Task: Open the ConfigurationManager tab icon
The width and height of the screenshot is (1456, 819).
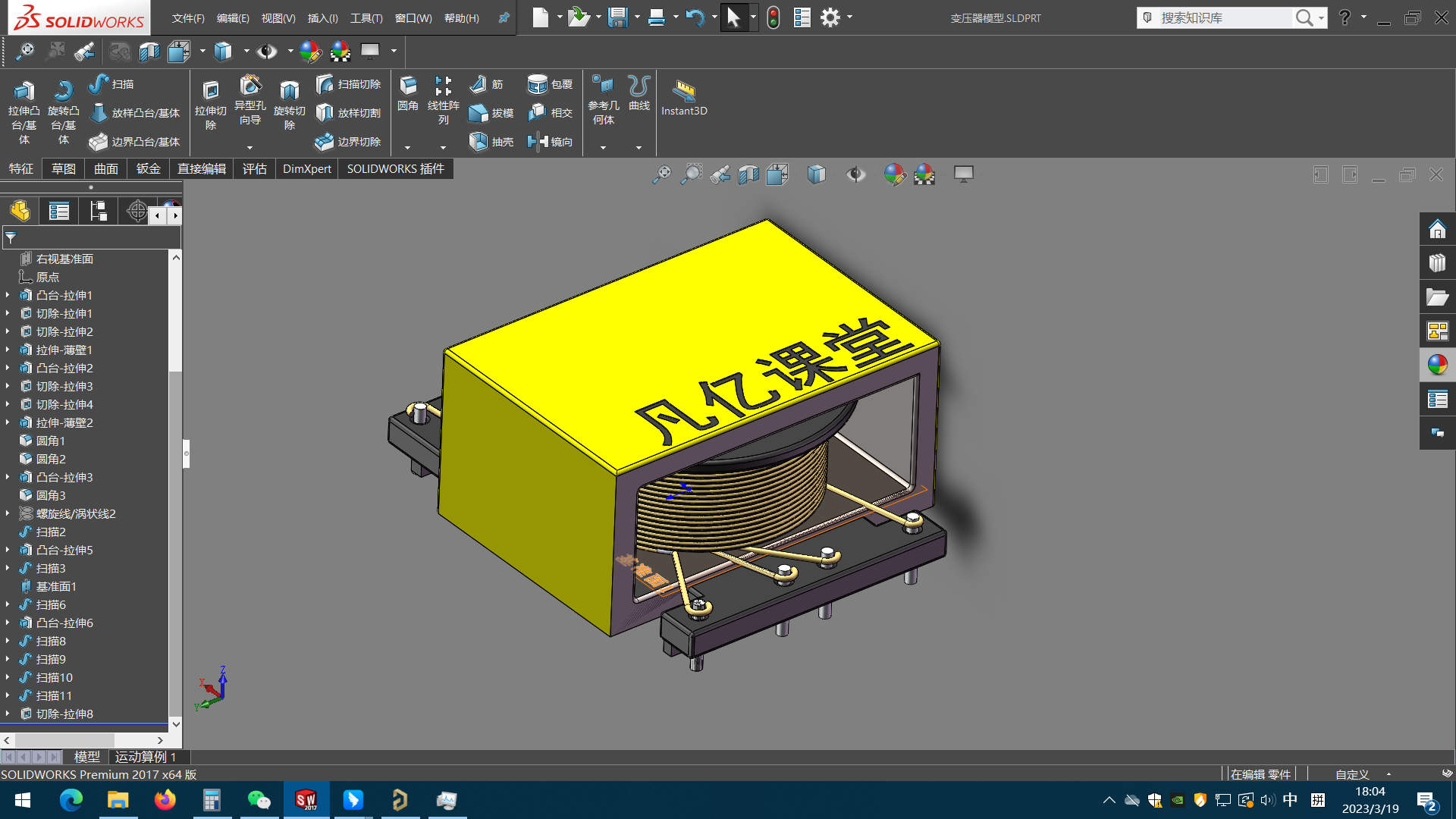Action: pyautogui.click(x=98, y=211)
